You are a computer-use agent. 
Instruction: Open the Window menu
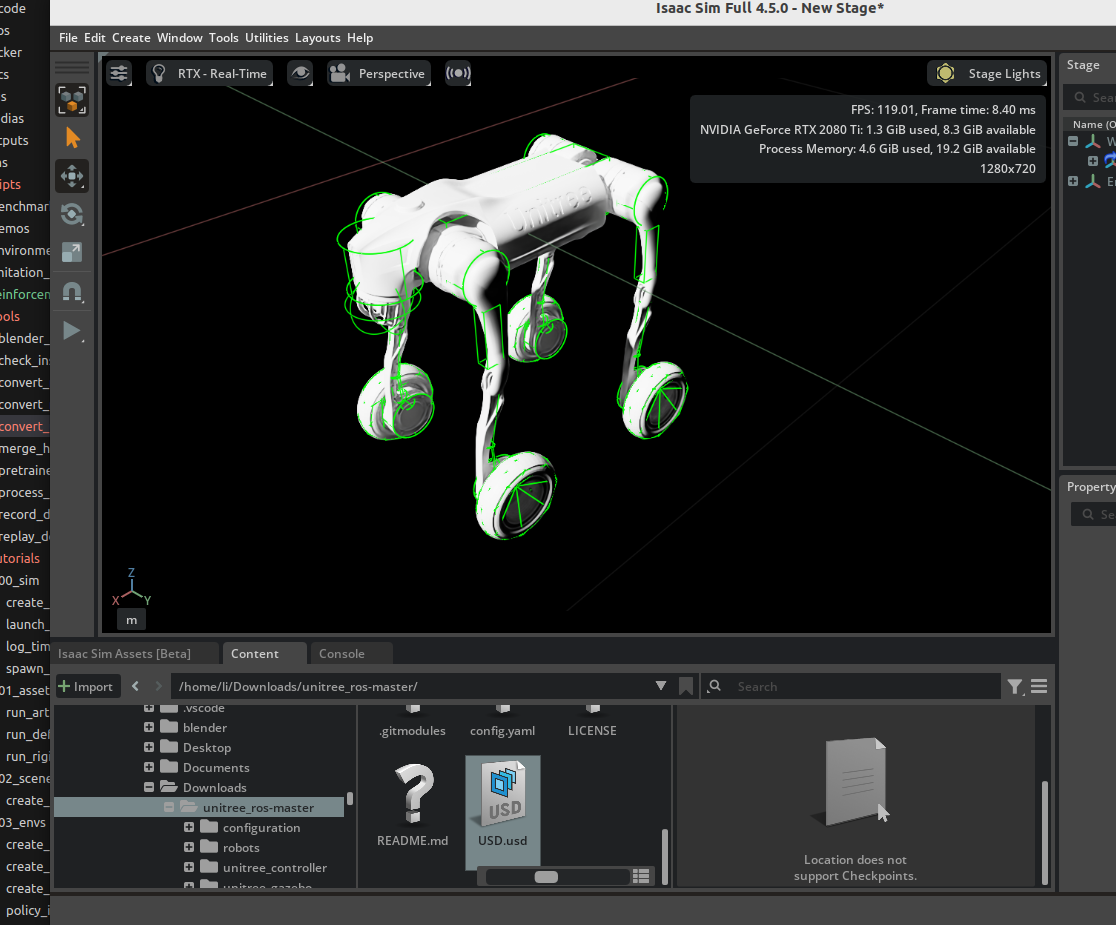pos(179,38)
